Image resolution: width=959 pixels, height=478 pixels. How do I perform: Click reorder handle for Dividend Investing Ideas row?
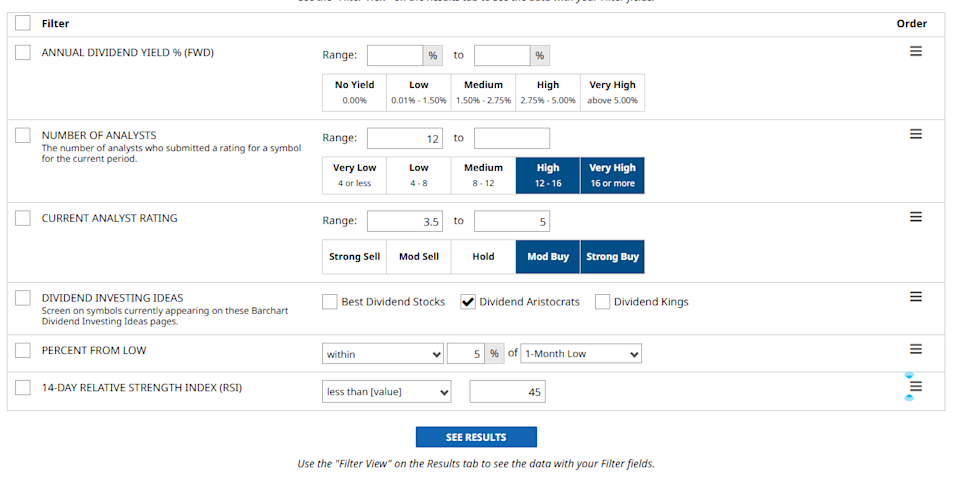[915, 297]
